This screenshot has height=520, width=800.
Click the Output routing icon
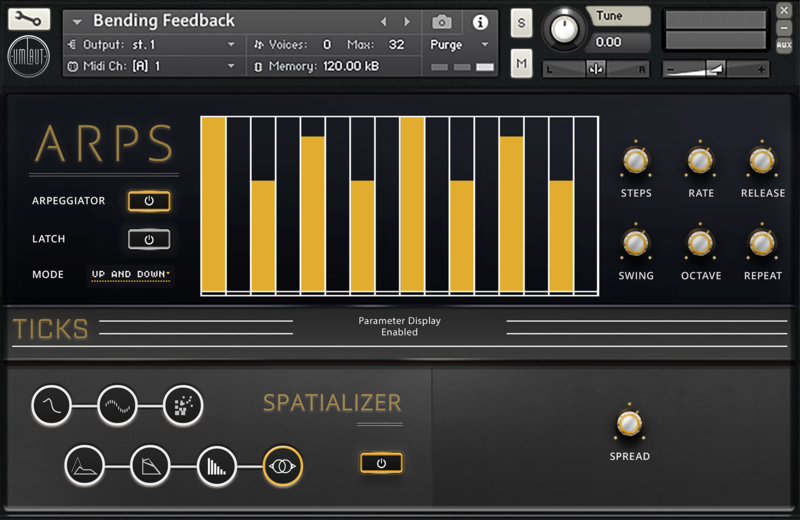point(72,44)
